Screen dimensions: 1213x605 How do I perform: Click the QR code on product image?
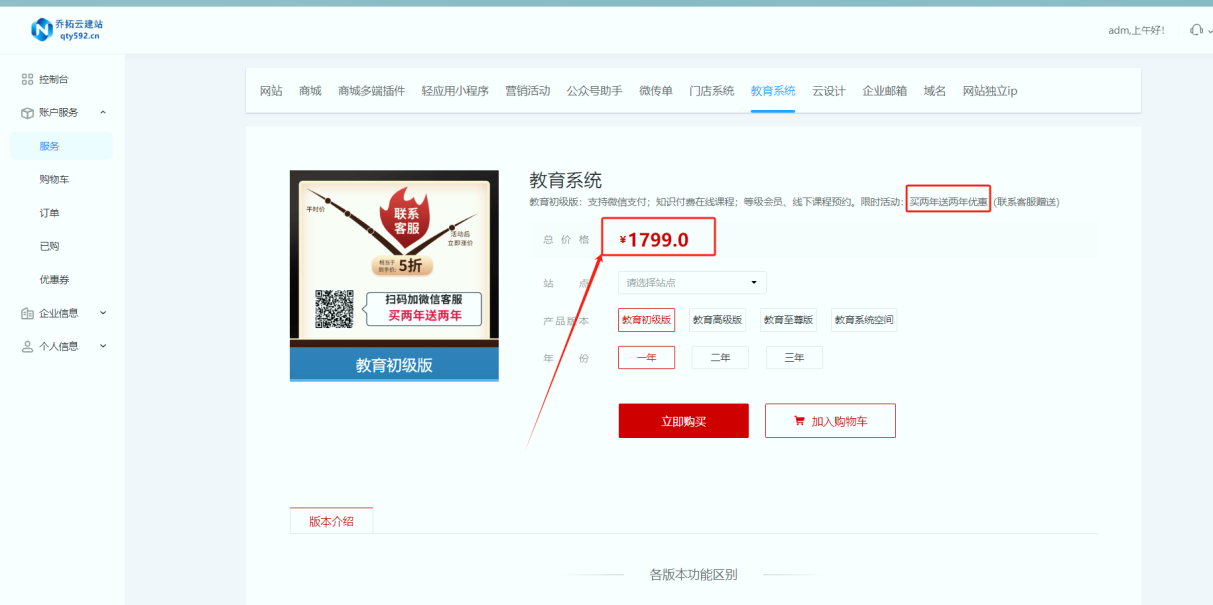tap(334, 309)
